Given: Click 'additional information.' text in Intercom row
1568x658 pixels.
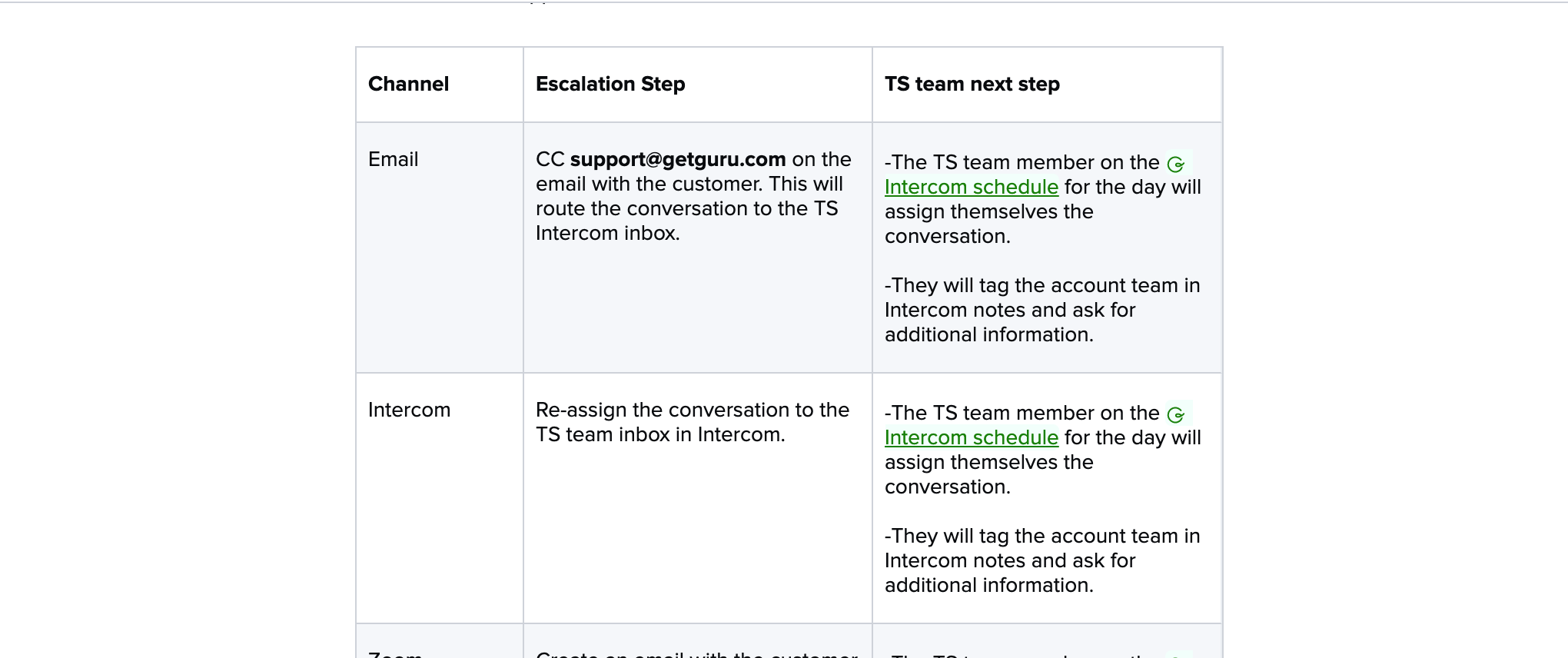Looking at the screenshot, I should tap(988, 585).
